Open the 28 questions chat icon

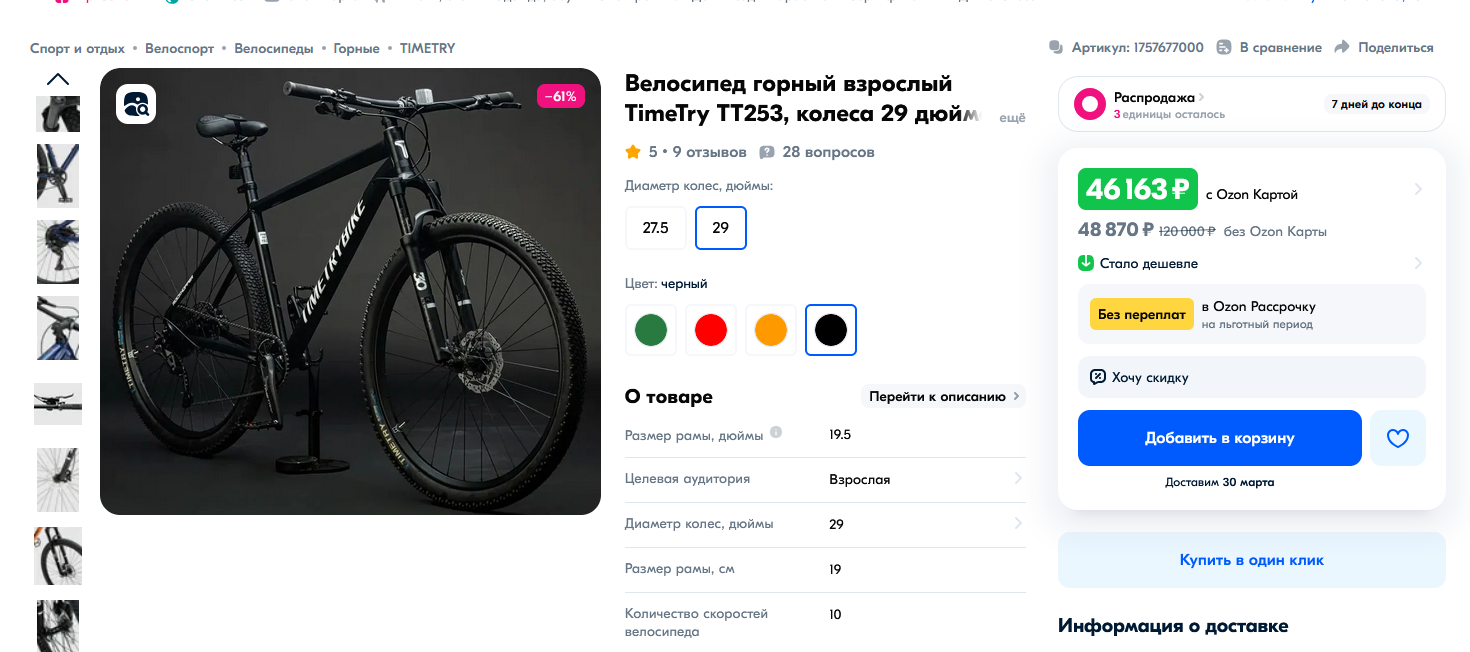point(767,152)
